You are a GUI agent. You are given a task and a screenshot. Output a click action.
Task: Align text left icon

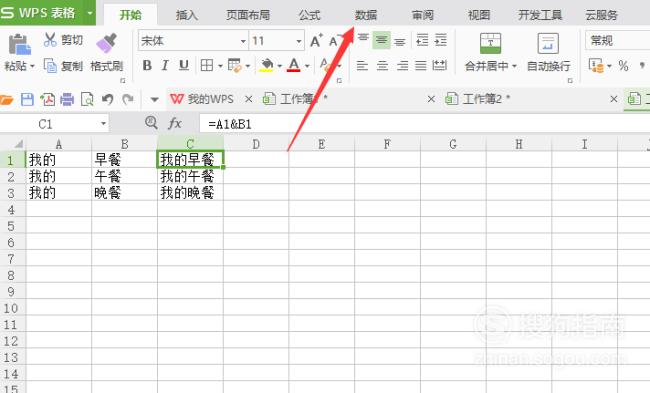coord(362,66)
